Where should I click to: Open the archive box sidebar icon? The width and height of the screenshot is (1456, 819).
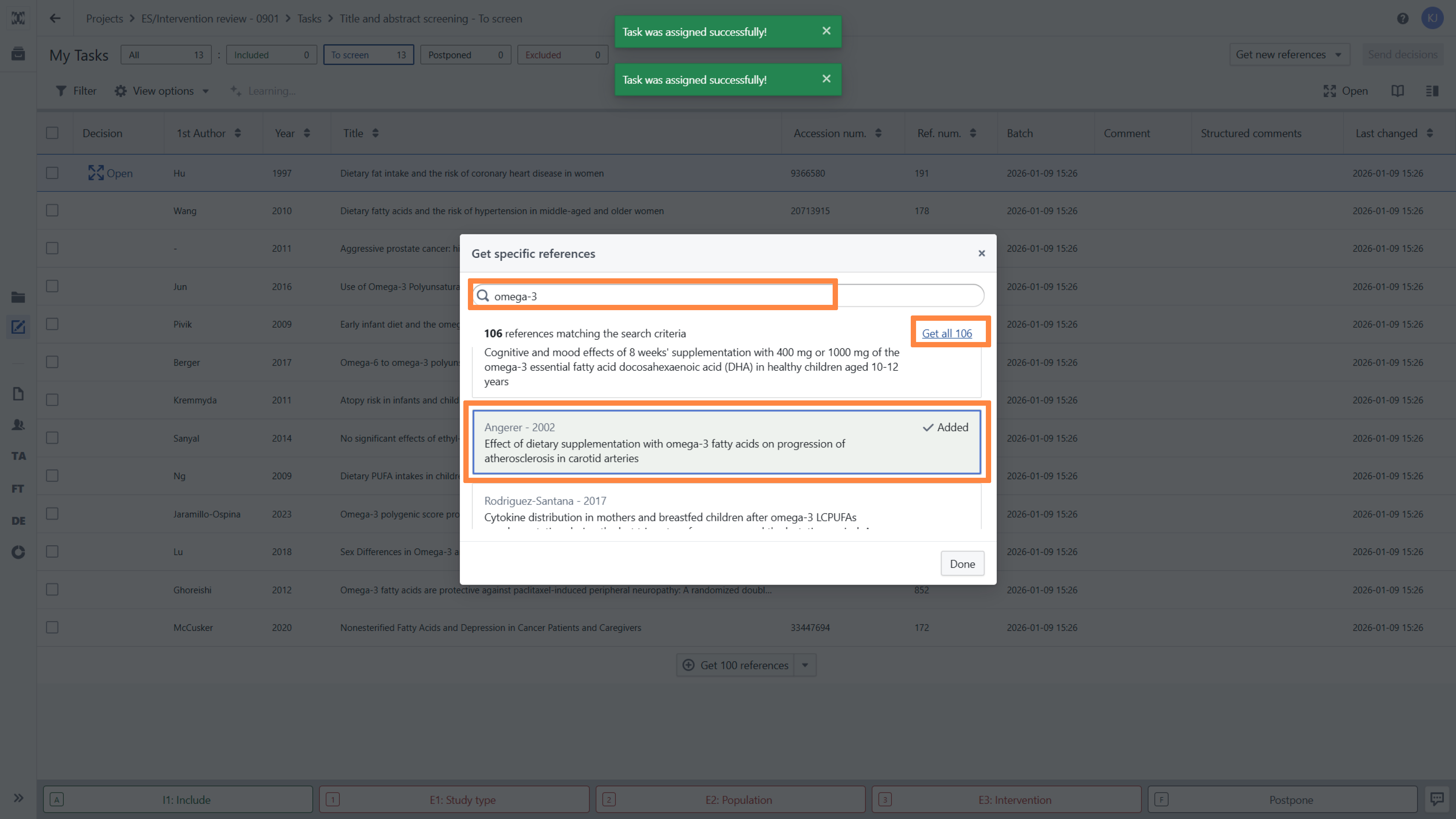click(x=18, y=54)
